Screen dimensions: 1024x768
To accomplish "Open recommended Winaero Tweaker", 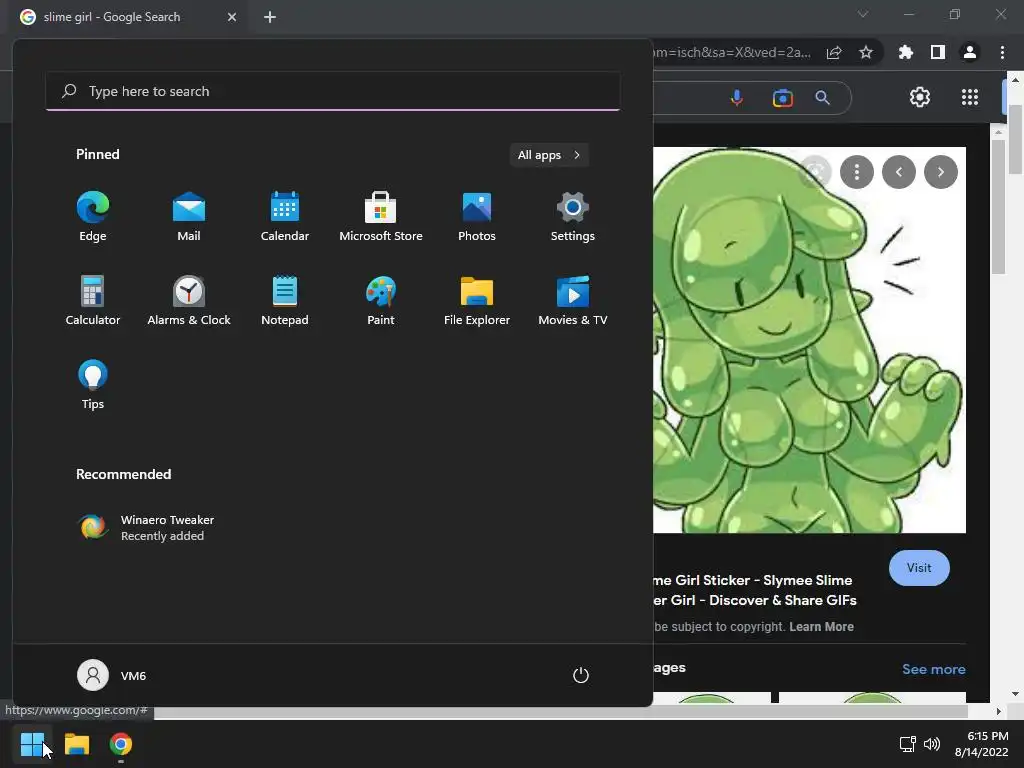I will click(147, 528).
